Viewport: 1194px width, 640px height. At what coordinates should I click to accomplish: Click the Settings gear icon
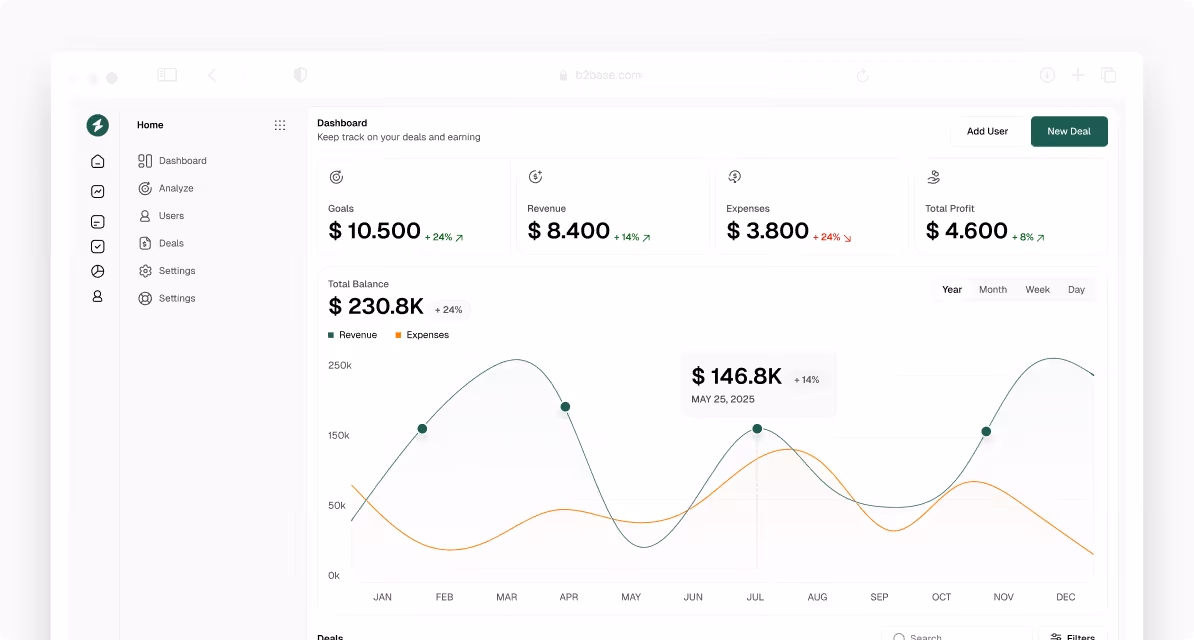point(144,270)
